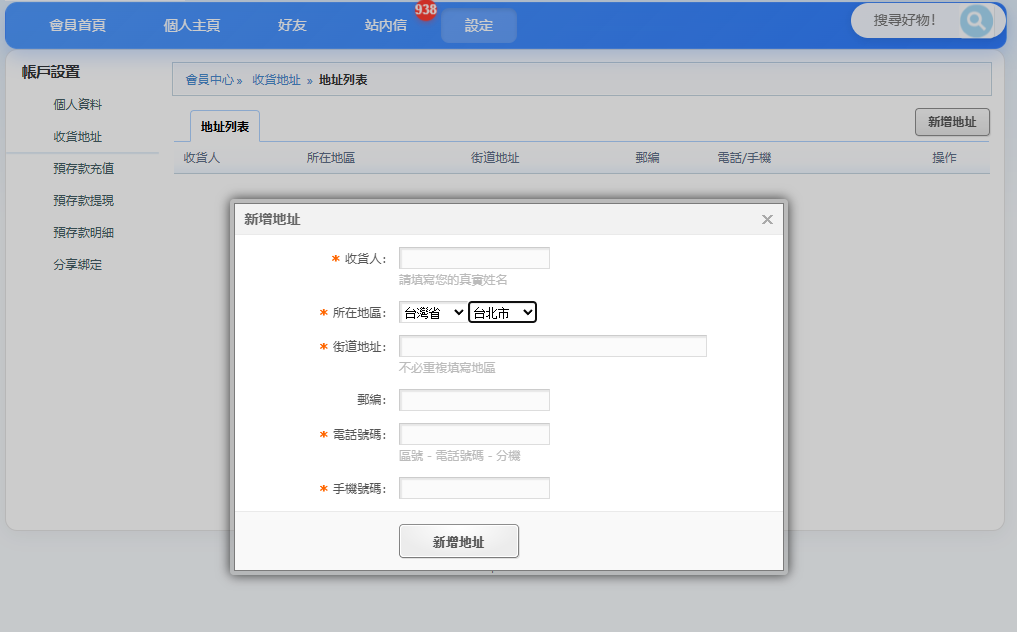Focus the 收貨人 name input field

(474, 258)
